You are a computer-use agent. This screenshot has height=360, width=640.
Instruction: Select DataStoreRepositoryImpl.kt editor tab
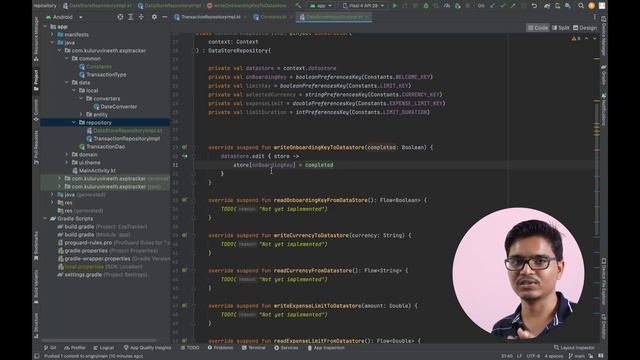(334, 17)
